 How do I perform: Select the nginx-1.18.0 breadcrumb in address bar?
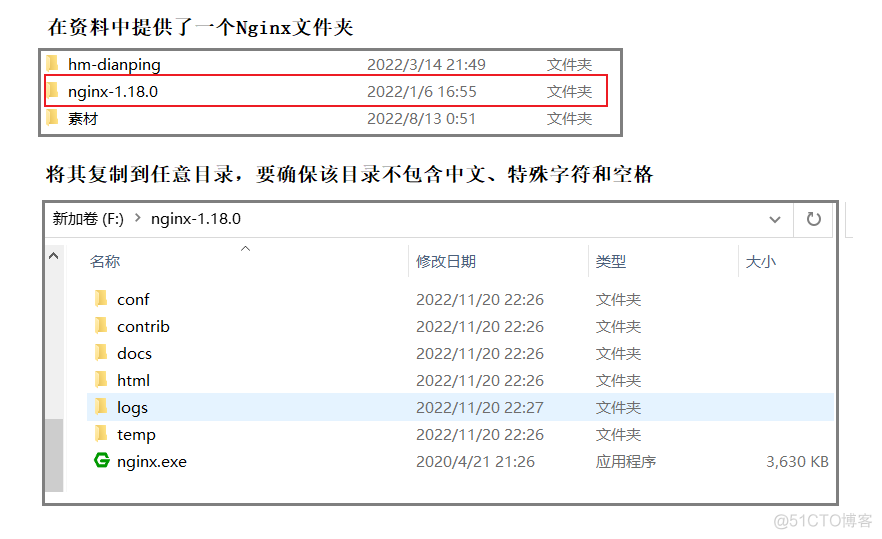tap(196, 219)
